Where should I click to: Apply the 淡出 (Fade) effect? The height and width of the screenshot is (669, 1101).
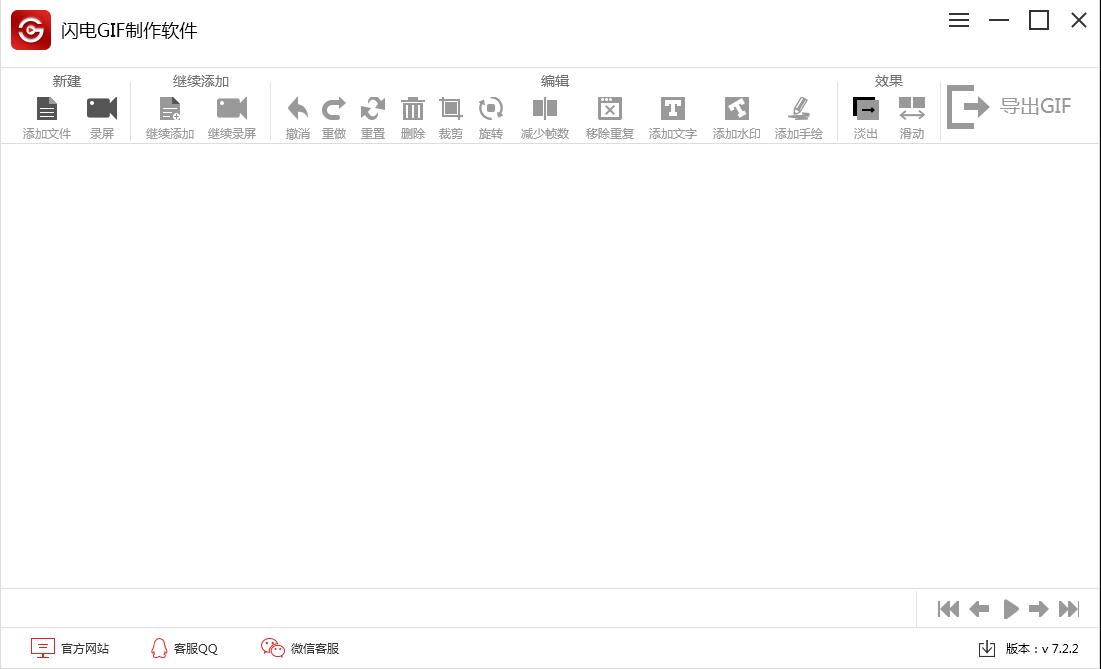[865, 113]
